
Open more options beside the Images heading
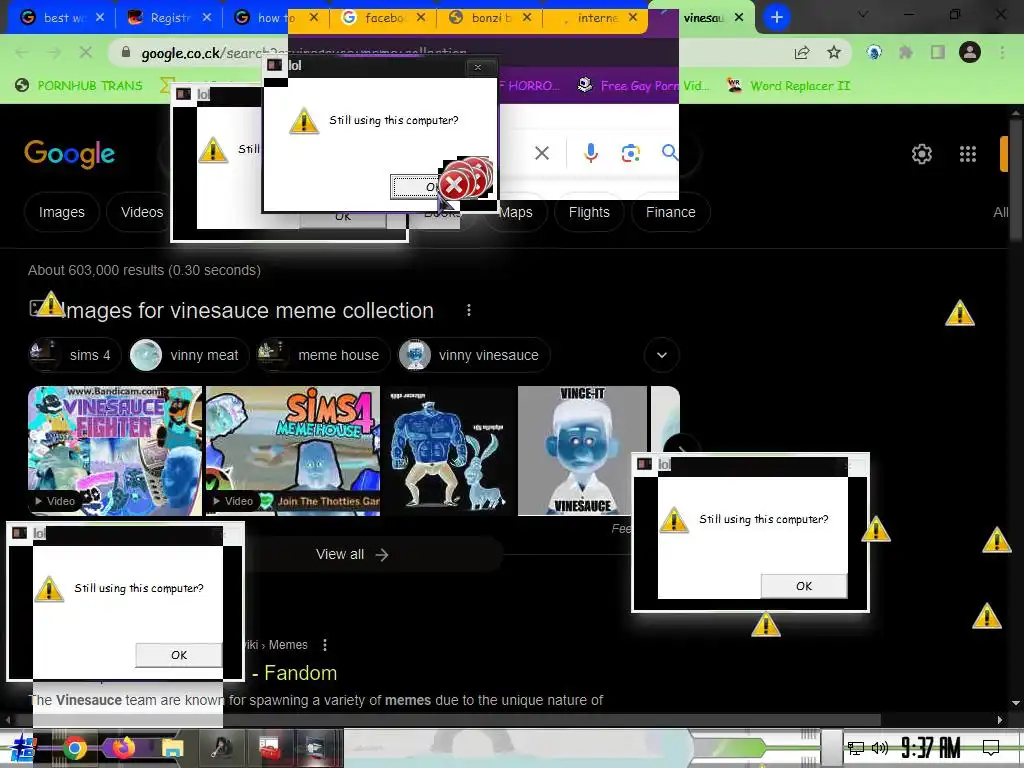[468, 310]
